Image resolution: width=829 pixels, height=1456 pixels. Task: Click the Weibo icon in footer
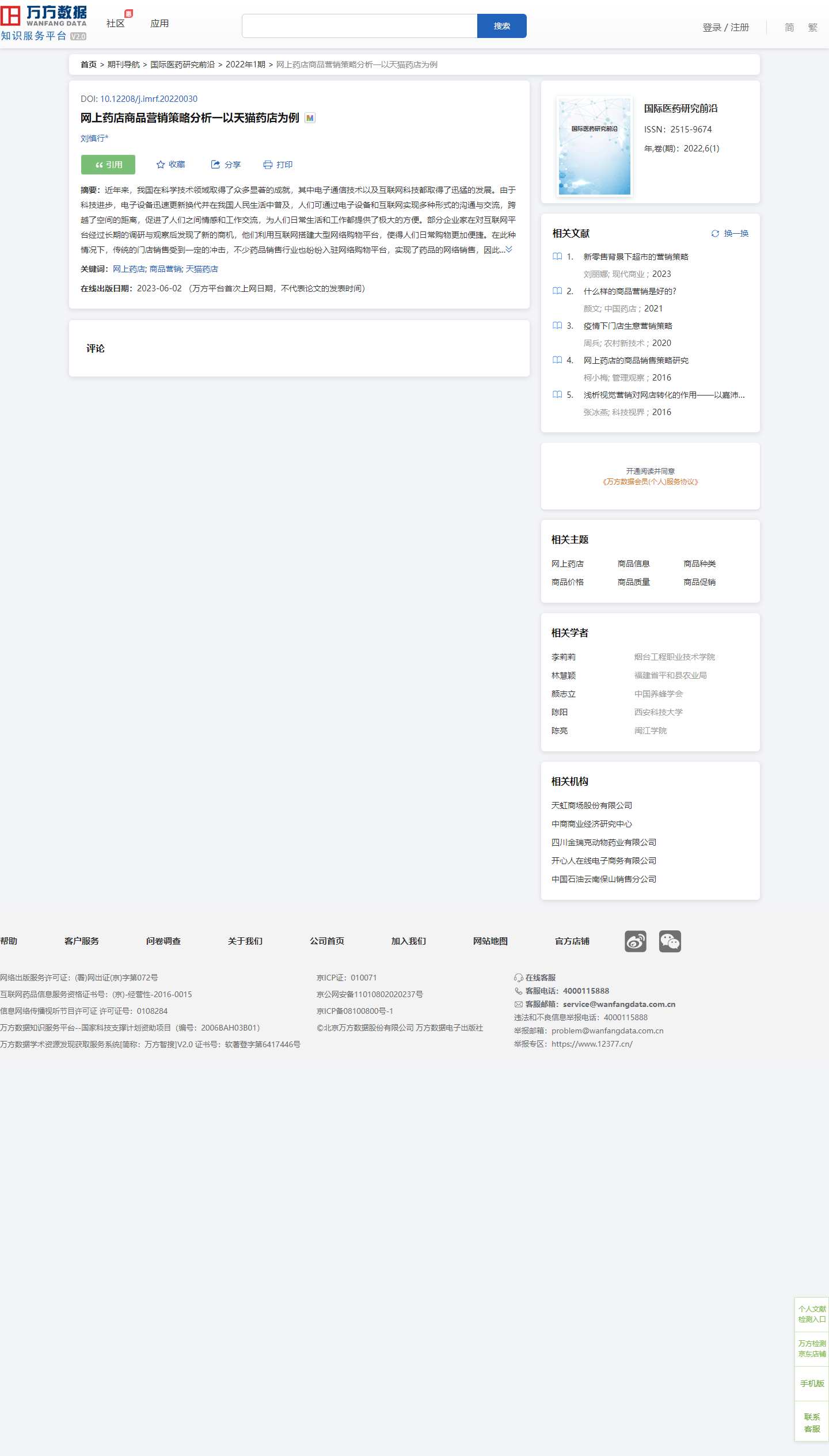pyautogui.click(x=636, y=941)
